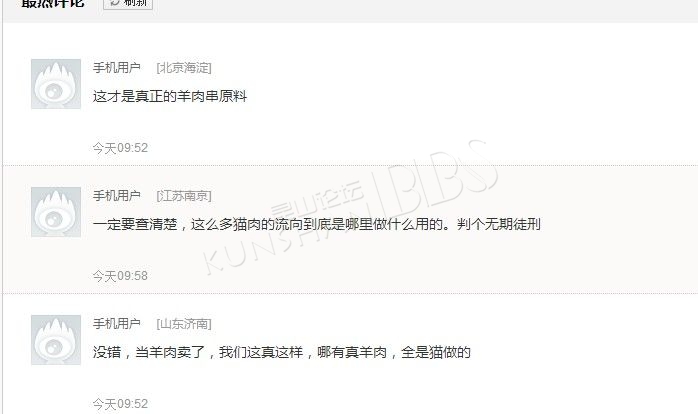Click the comment starting with 没错，当羊肉卖了
Screen dimensions: 698x414
pyautogui.click(x=281, y=352)
